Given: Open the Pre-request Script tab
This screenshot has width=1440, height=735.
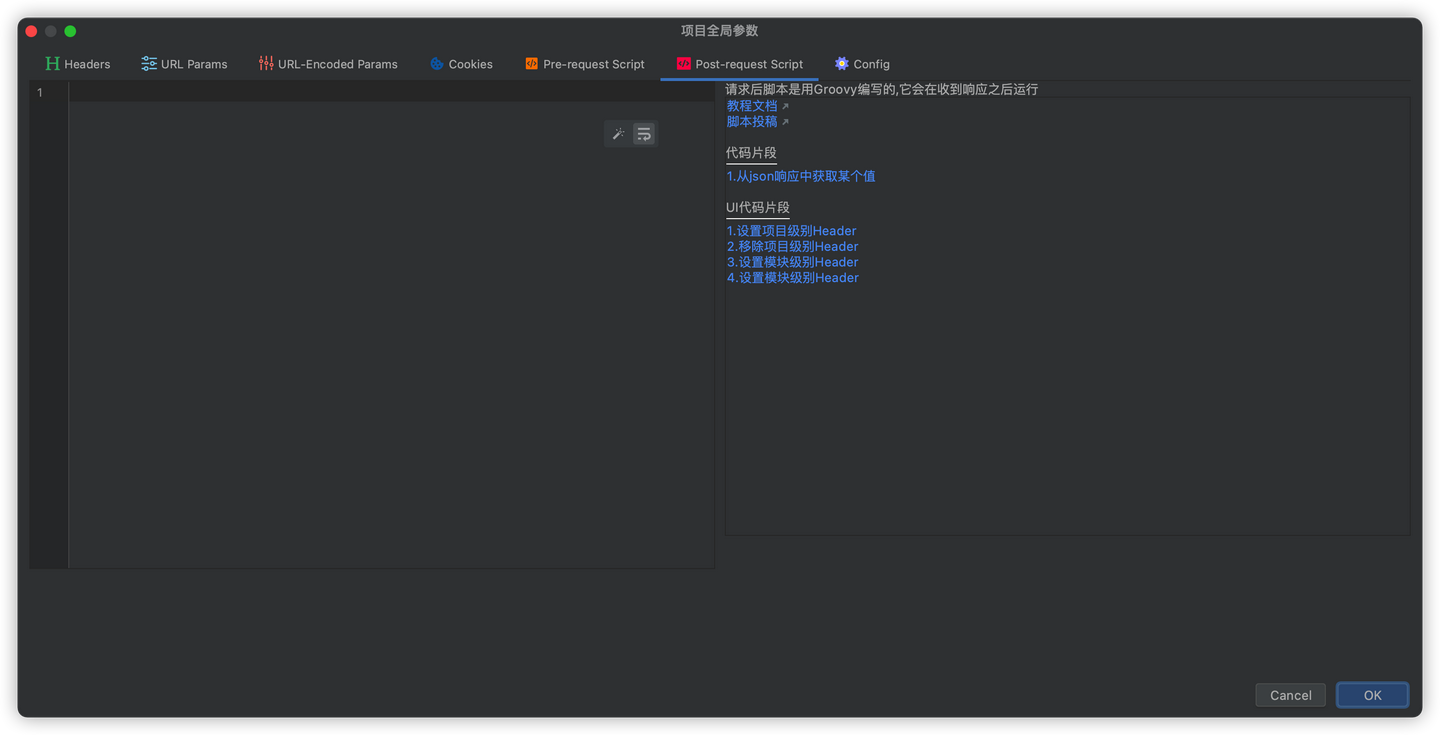Looking at the screenshot, I should pyautogui.click(x=585, y=64).
